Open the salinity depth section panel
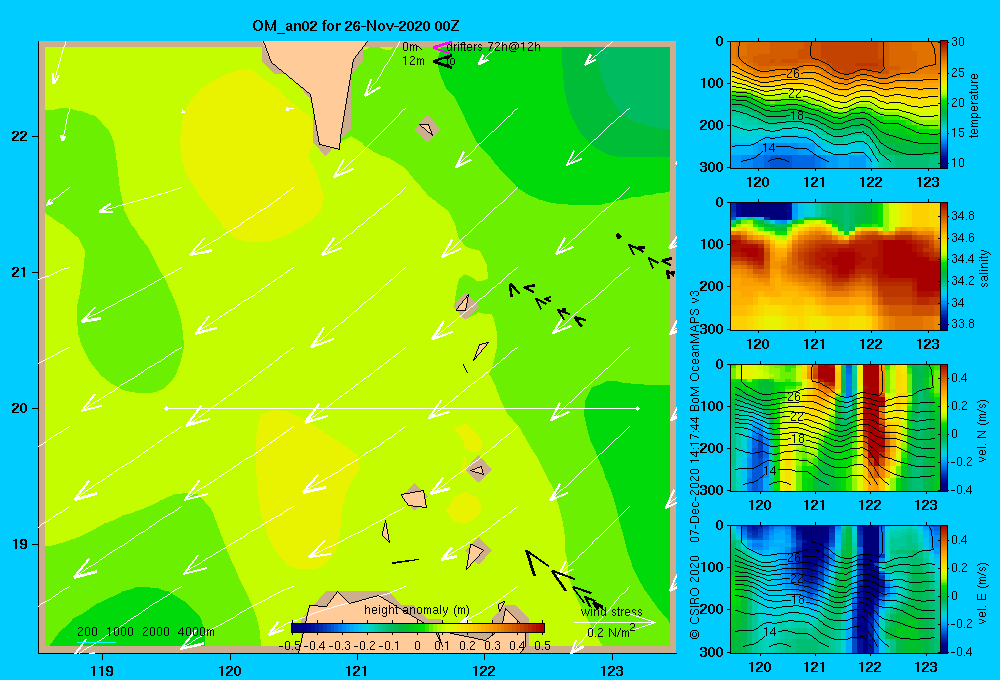 834,266
